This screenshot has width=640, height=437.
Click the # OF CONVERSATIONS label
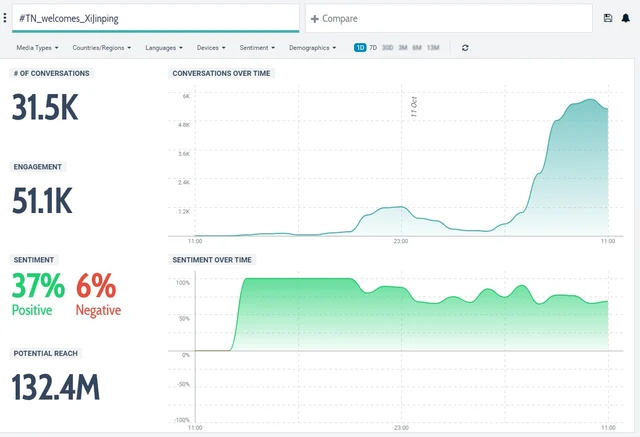pyautogui.click(x=51, y=73)
